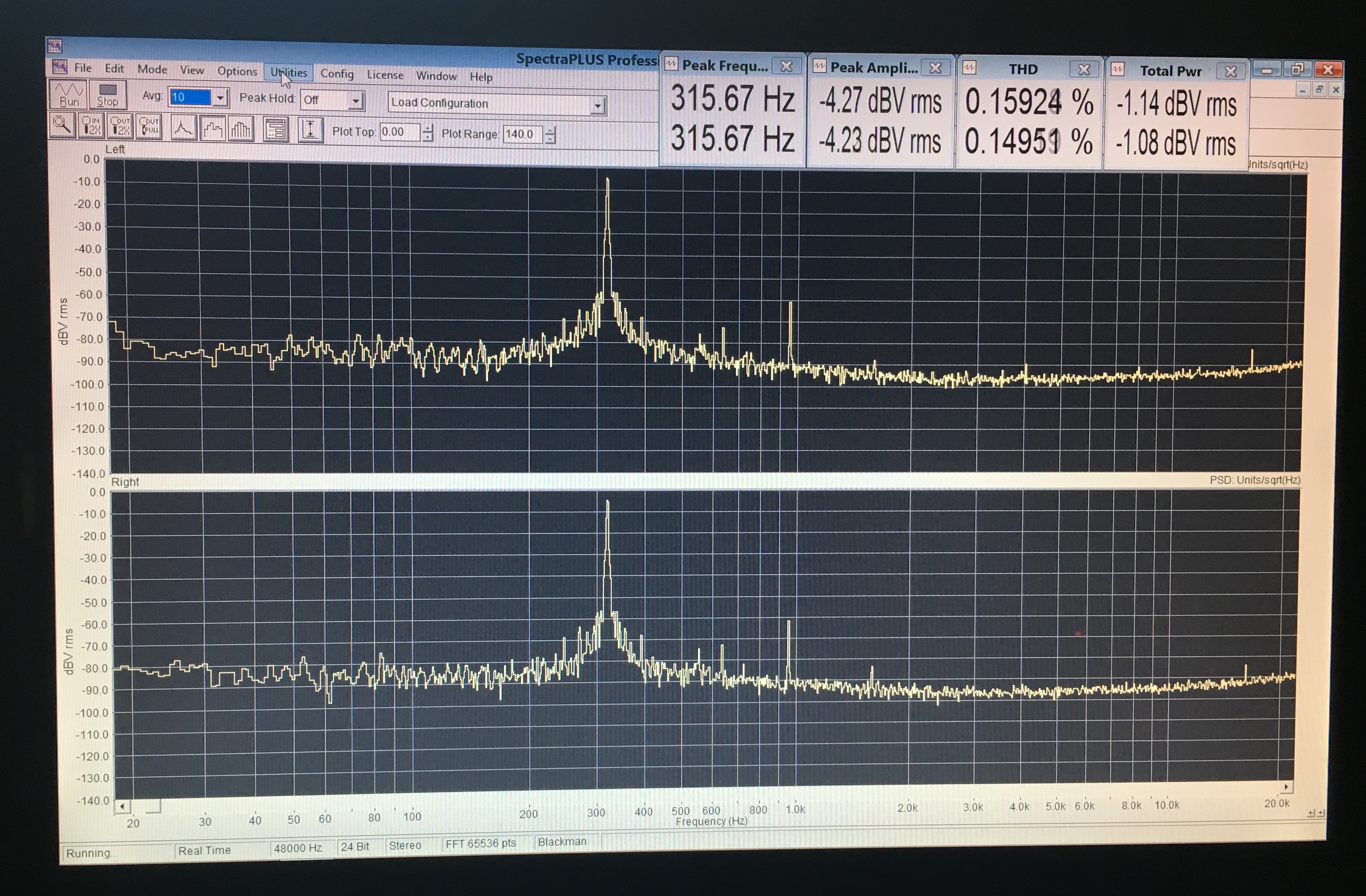This screenshot has height=896, width=1366.
Task: Expand the Load Configuration dropdown
Action: tap(597, 106)
